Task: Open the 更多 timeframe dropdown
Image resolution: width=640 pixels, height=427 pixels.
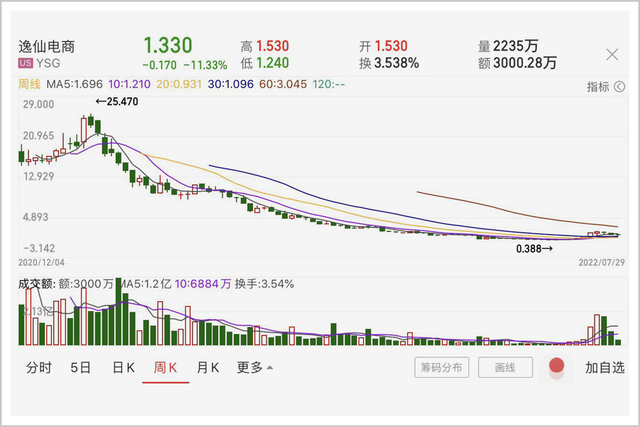Action: point(255,367)
